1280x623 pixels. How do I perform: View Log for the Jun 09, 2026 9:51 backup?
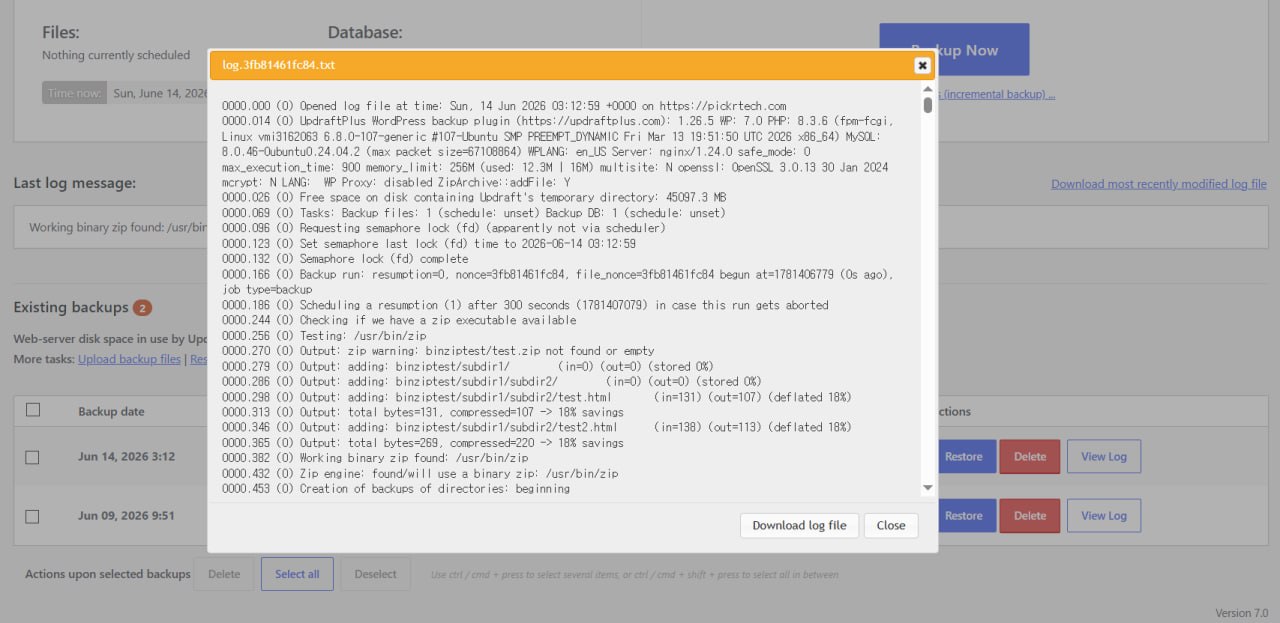(1104, 515)
